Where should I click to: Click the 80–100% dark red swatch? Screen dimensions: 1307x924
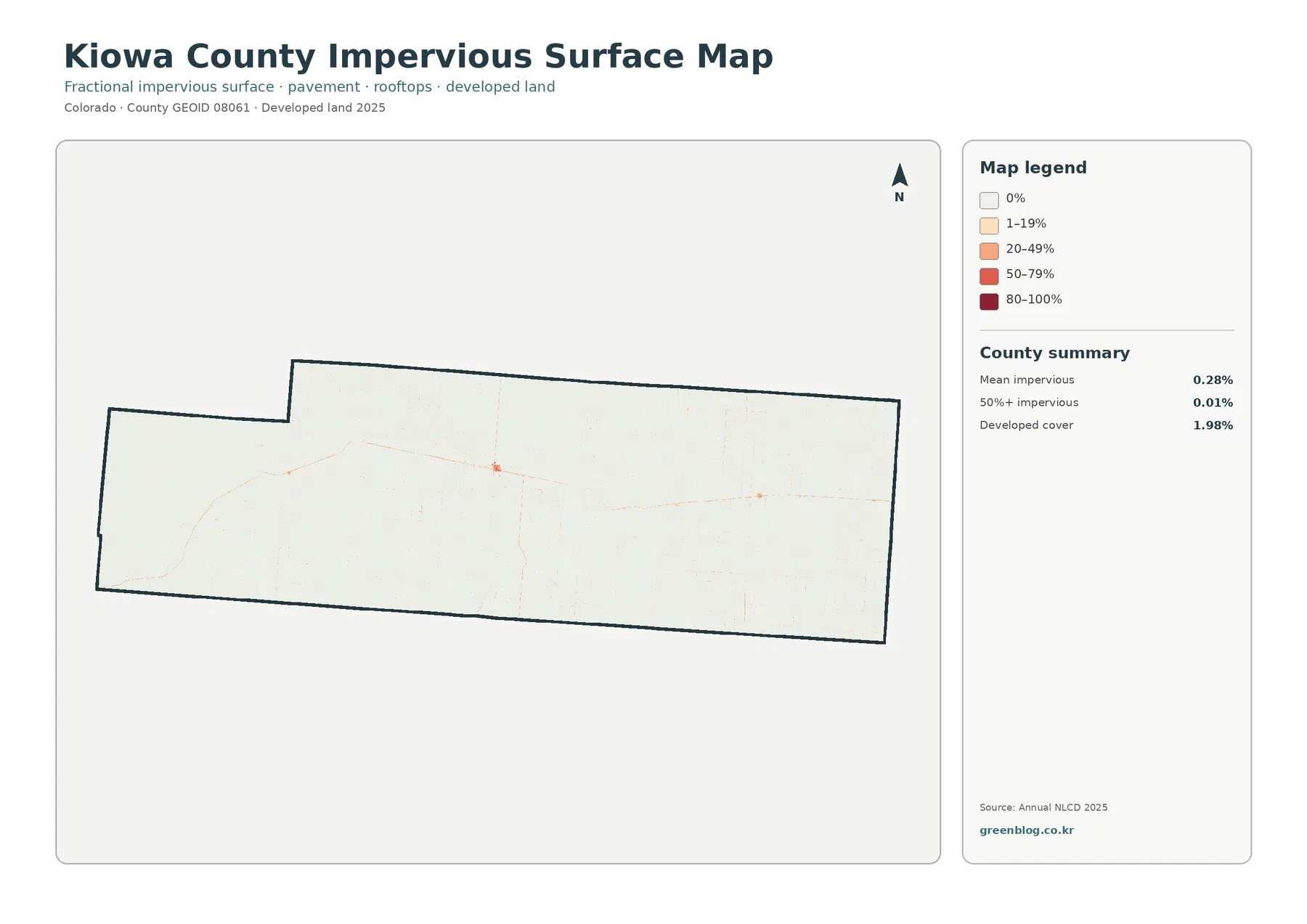(989, 302)
